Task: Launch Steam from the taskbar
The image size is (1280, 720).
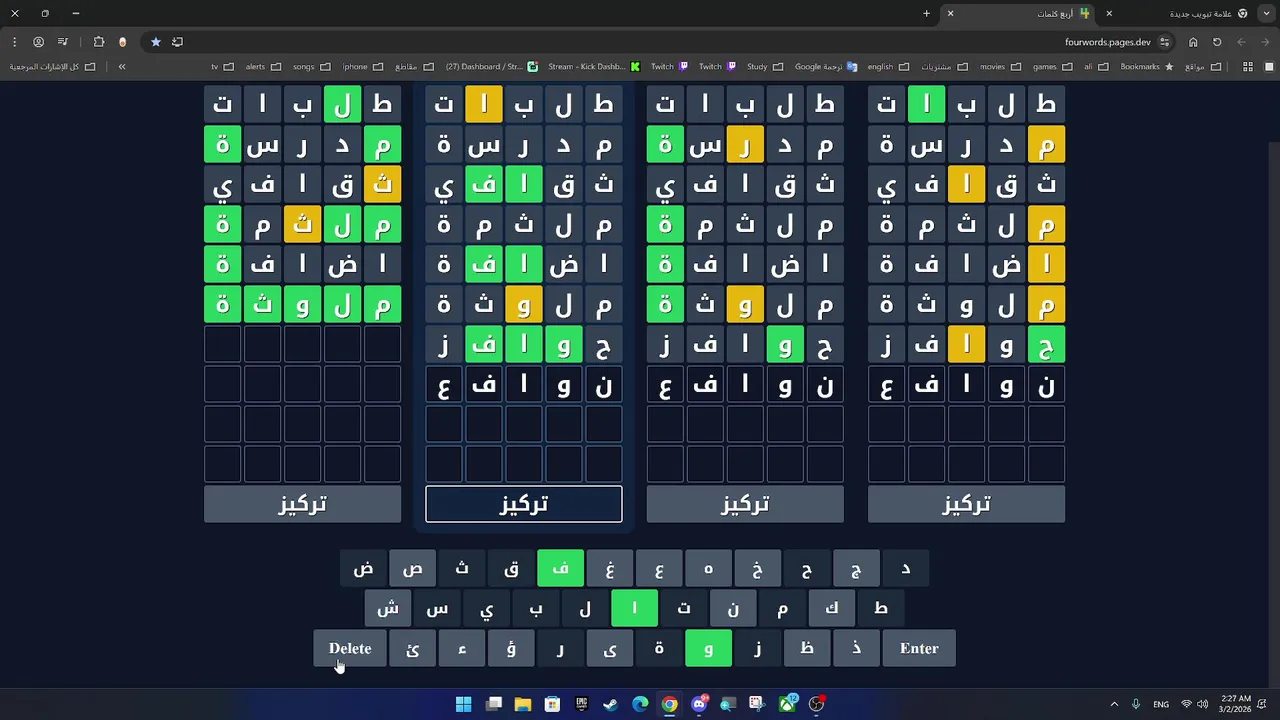Action: tap(611, 704)
